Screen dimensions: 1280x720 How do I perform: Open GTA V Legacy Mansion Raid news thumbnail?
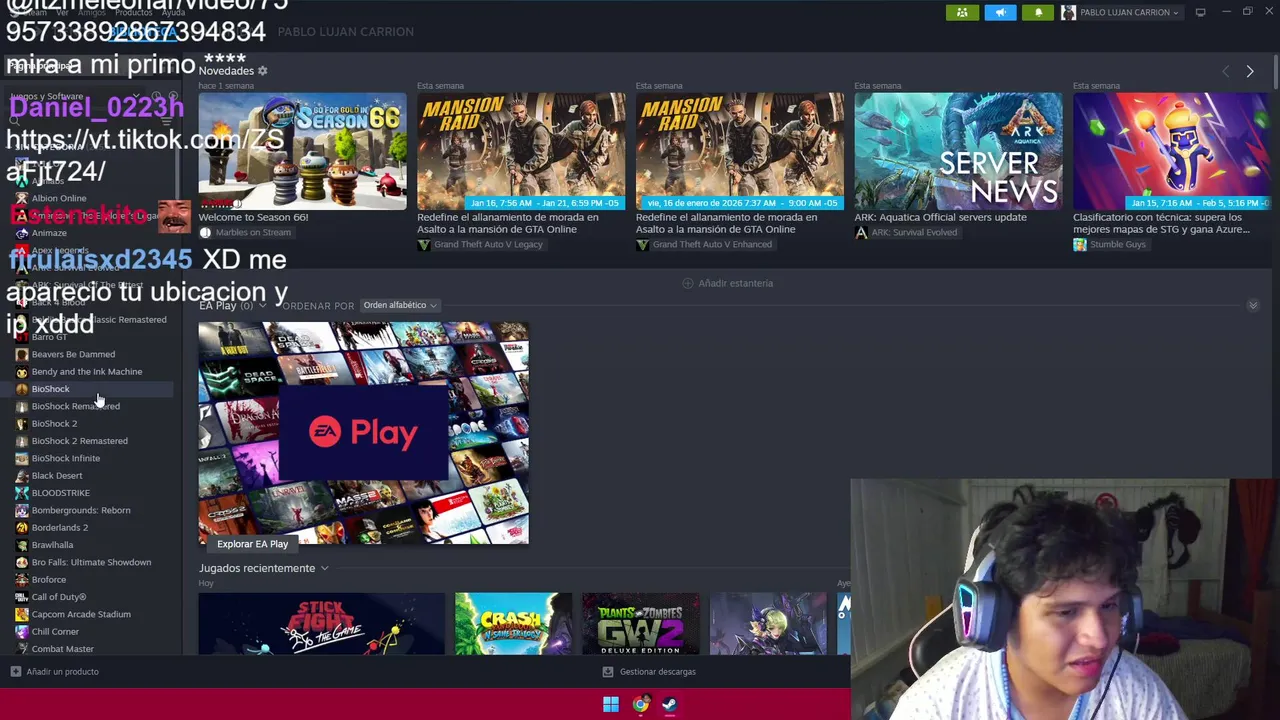tap(521, 151)
